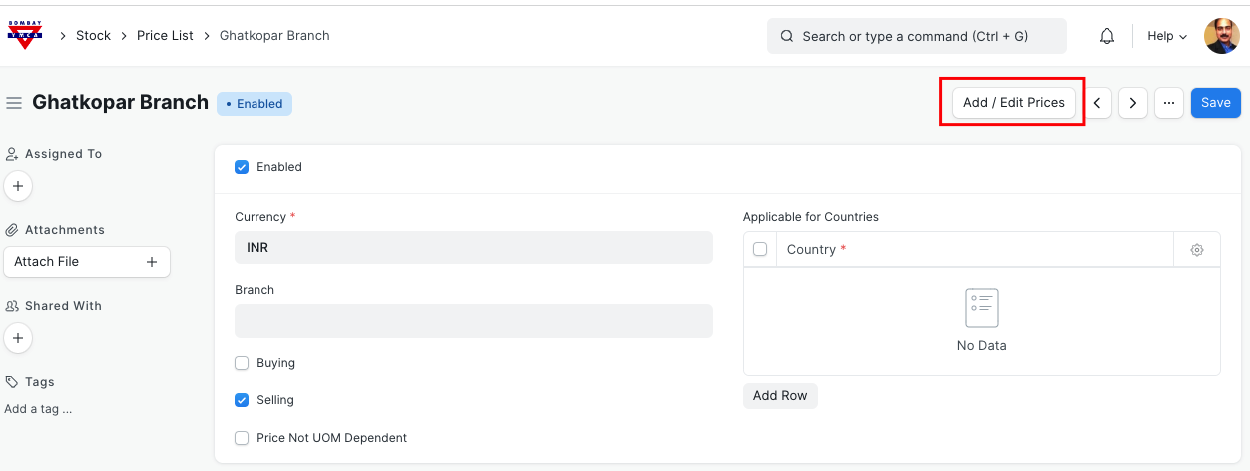This screenshot has height=471, width=1250.
Task: Save the price list
Action: [1215, 103]
